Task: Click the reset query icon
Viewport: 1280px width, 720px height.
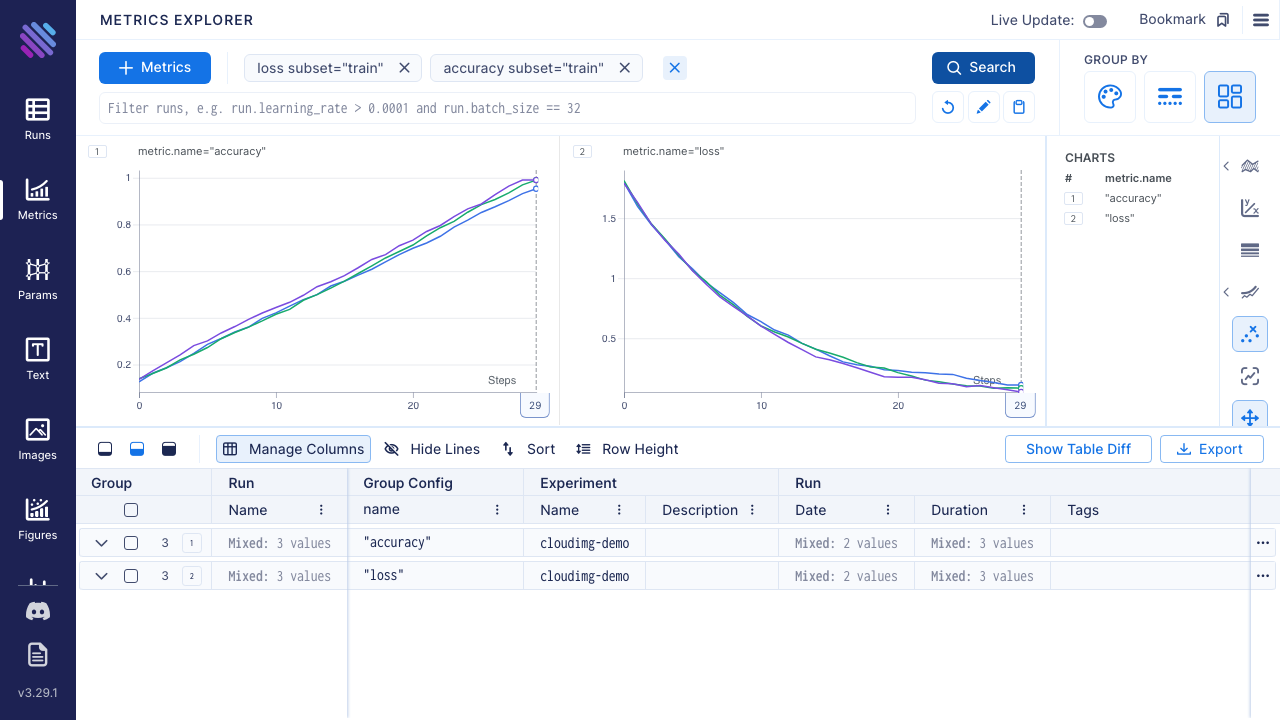Action: click(949, 108)
